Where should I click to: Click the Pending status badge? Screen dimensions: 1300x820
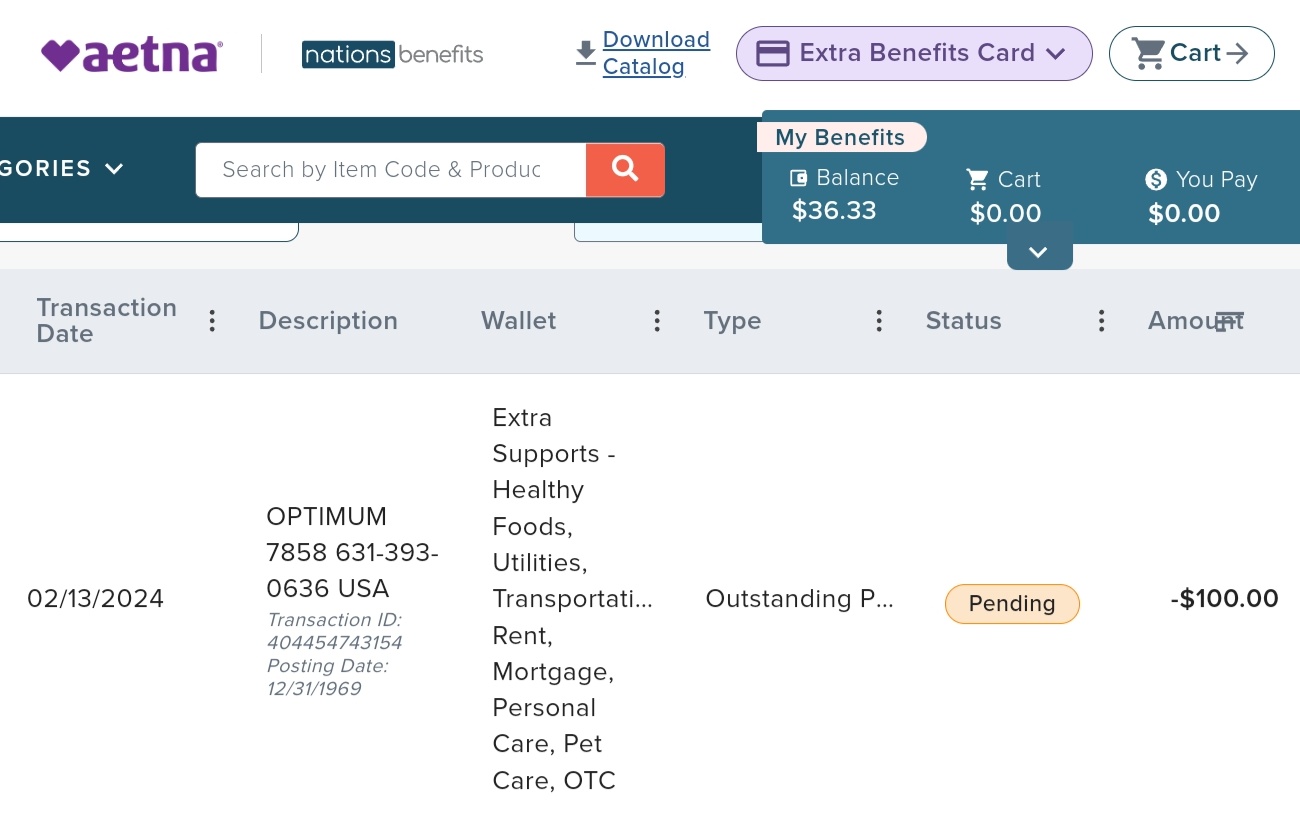pos(1012,604)
